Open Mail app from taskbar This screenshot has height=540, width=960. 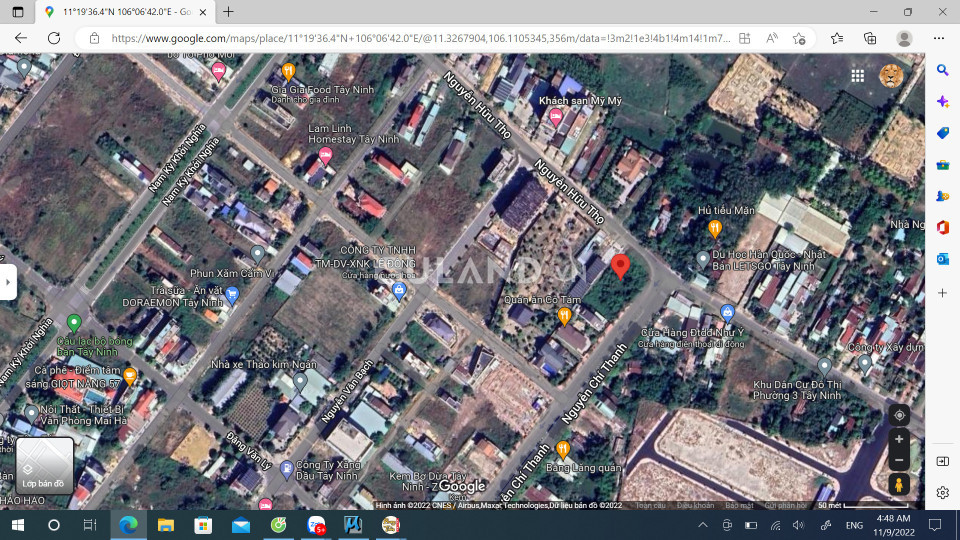[x=241, y=525]
